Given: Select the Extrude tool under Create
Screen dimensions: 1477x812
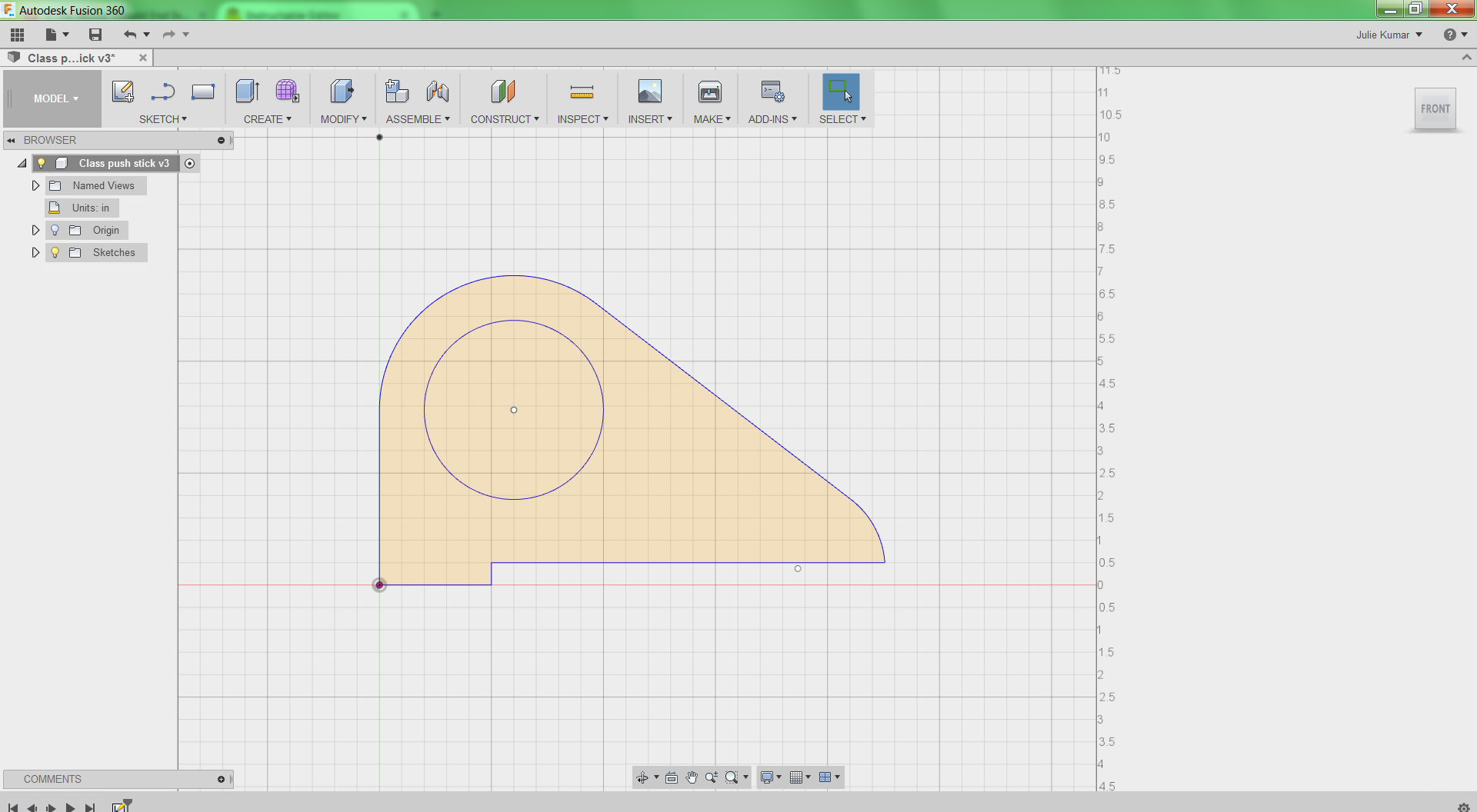Looking at the screenshot, I should pos(247,91).
